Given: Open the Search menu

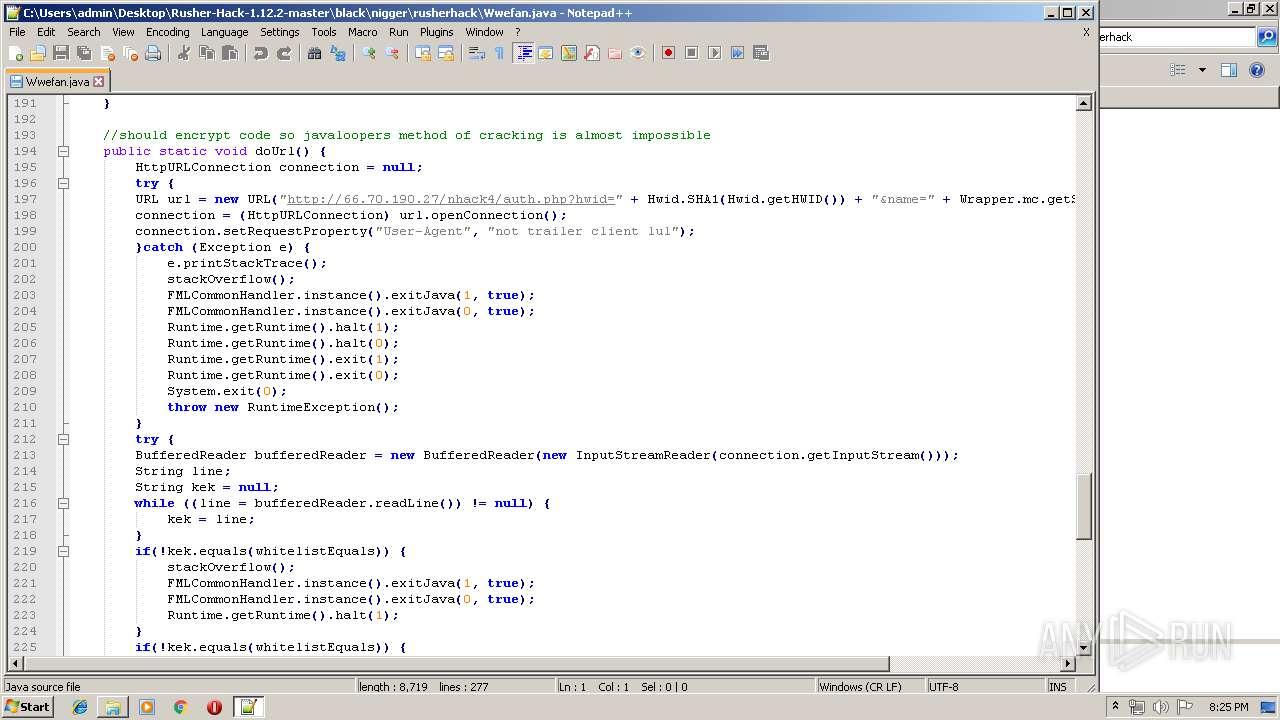Looking at the screenshot, I should tap(84, 32).
